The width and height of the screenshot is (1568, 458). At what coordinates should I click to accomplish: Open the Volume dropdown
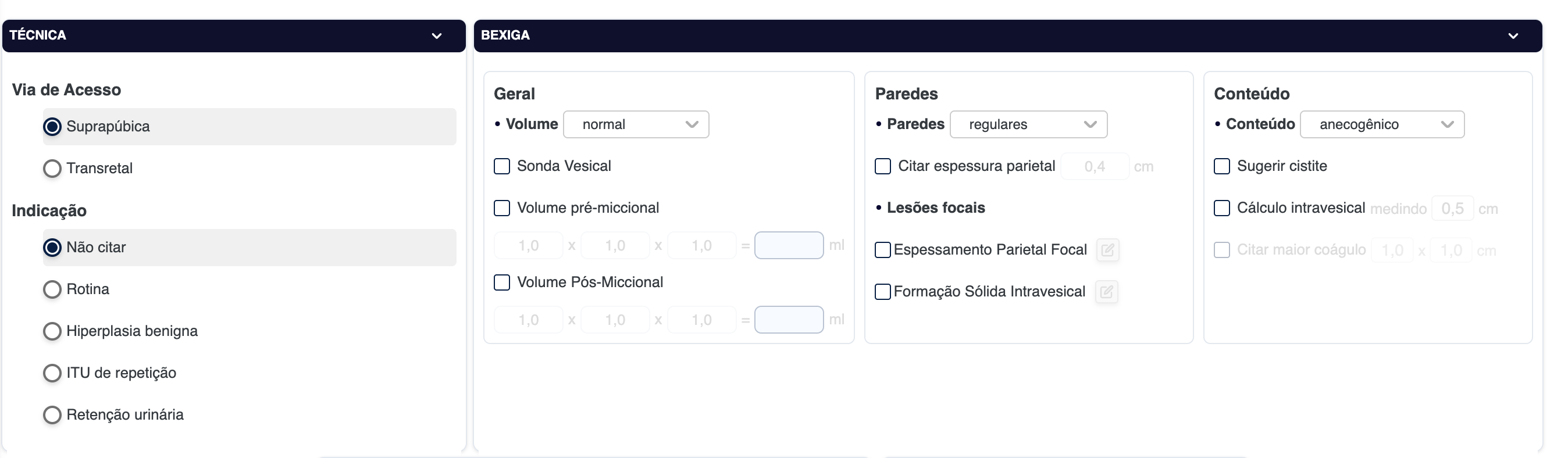click(636, 125)
